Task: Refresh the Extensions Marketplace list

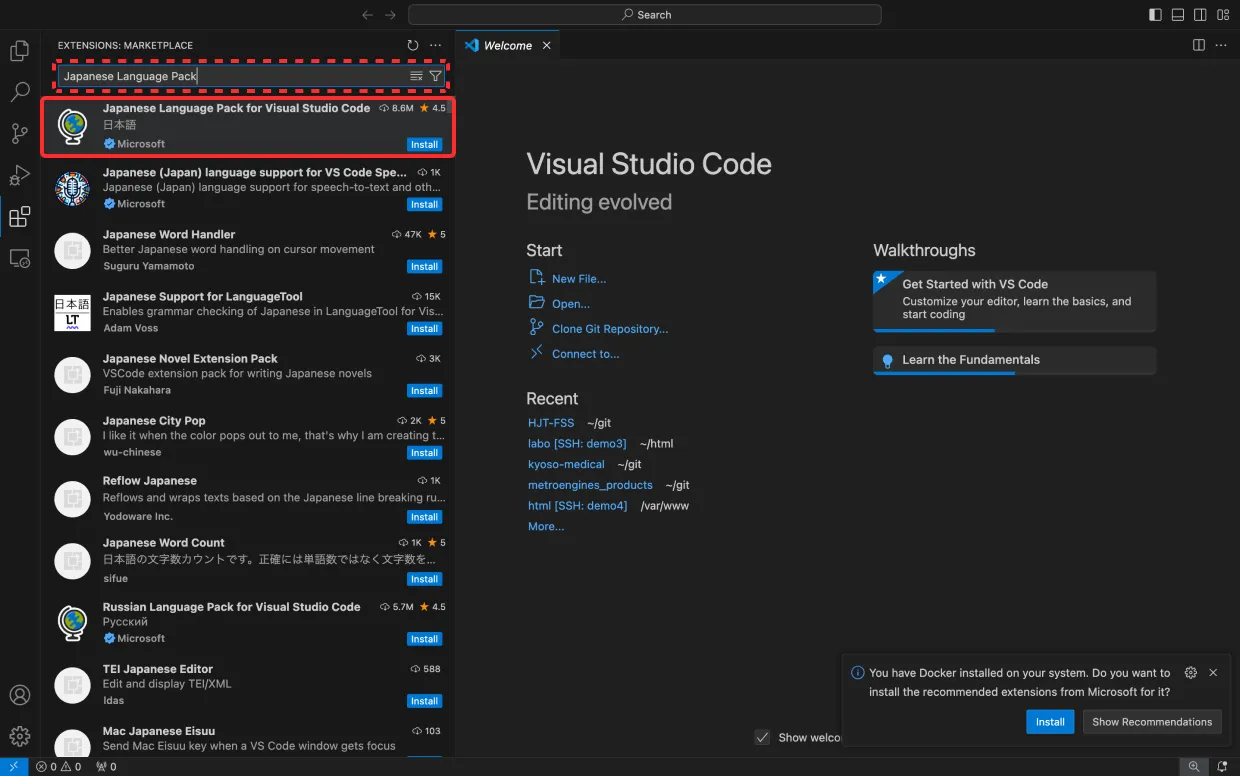Action: pos(413,45)
